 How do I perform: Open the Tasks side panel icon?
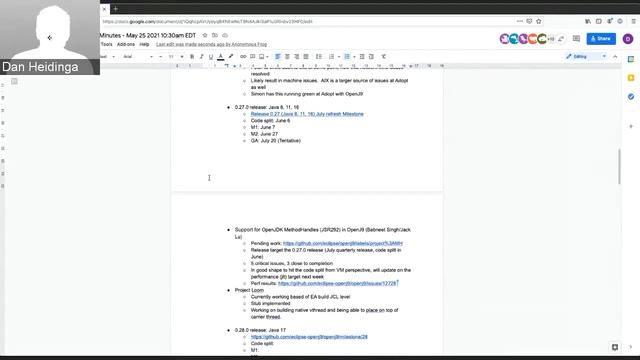point(631,97)
